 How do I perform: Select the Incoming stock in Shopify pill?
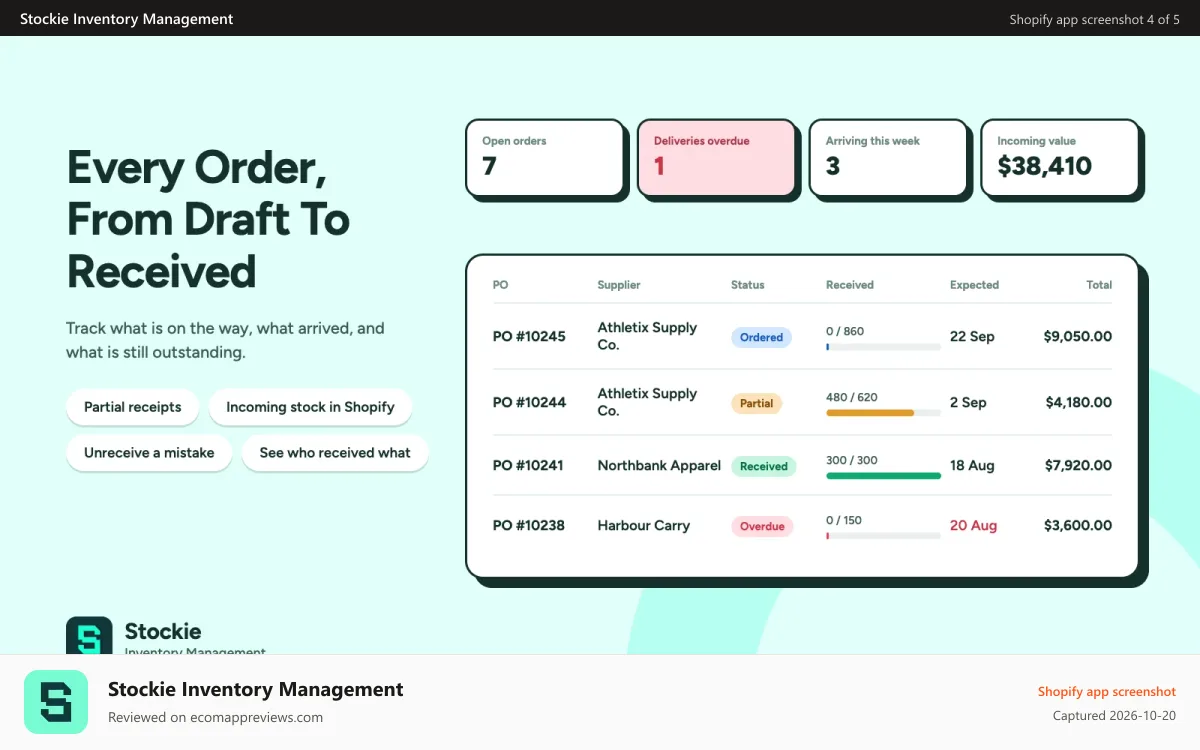coord(310,407)
